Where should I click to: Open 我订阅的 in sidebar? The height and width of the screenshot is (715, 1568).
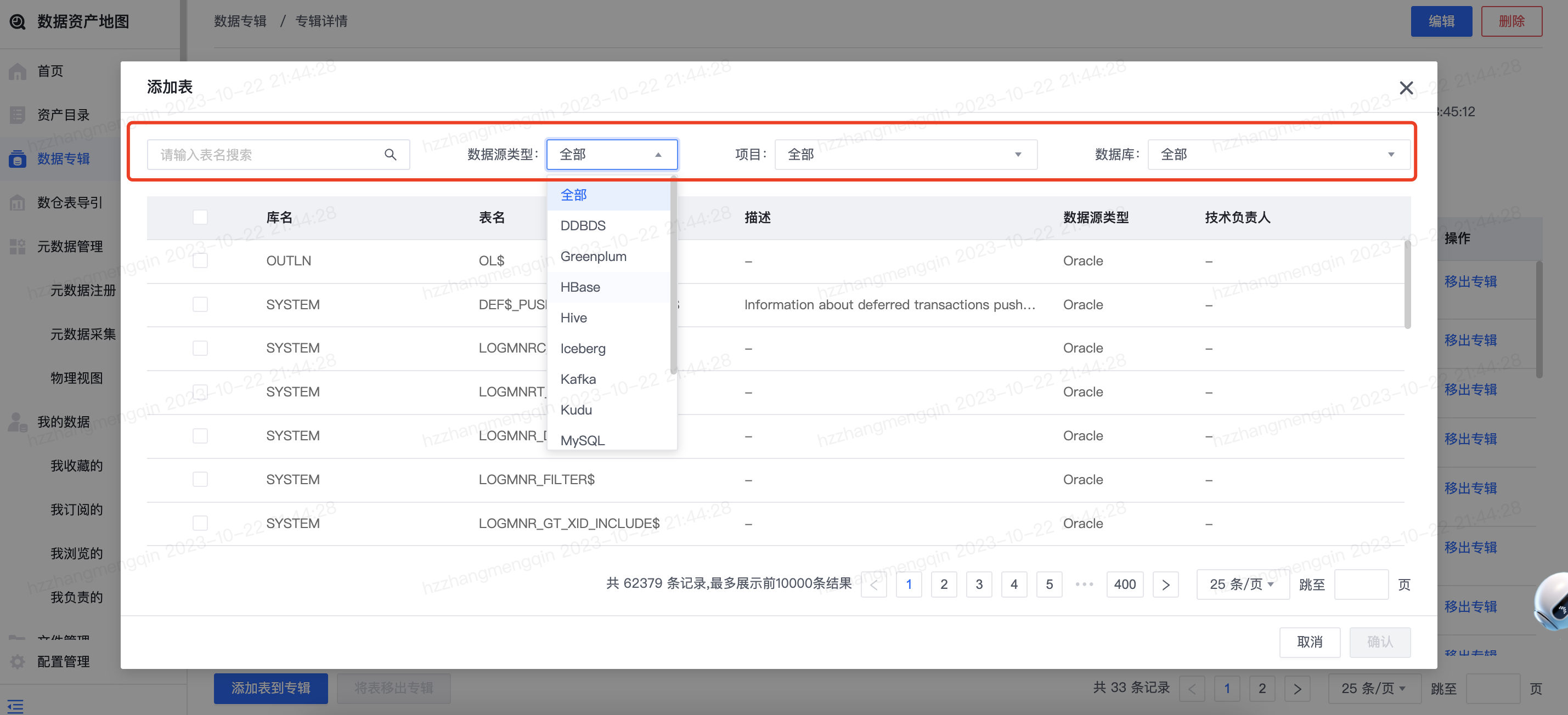pos(77,509)
